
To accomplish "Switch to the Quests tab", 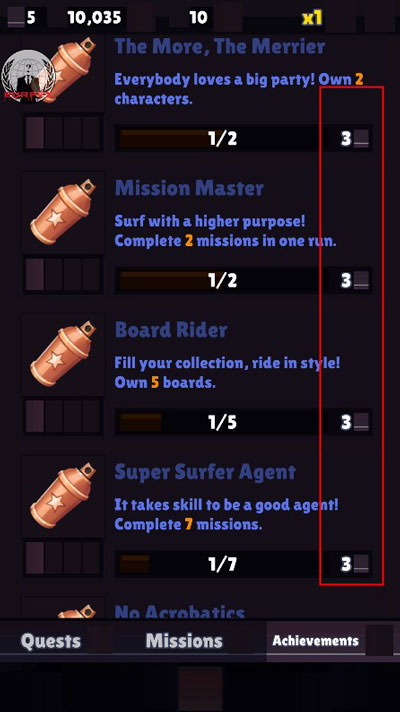I will (x=51, y=641).
